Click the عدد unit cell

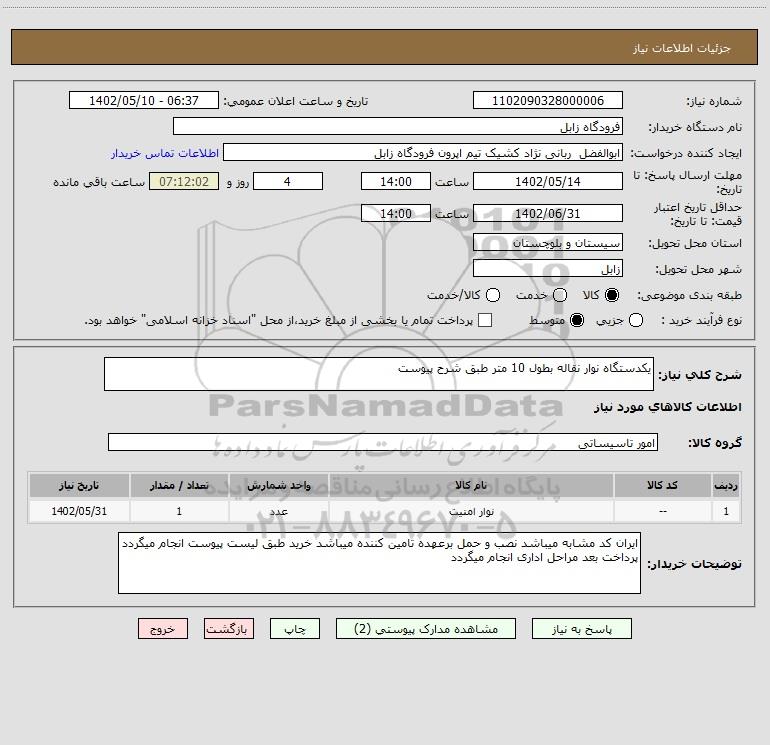[x=278, y=511]
